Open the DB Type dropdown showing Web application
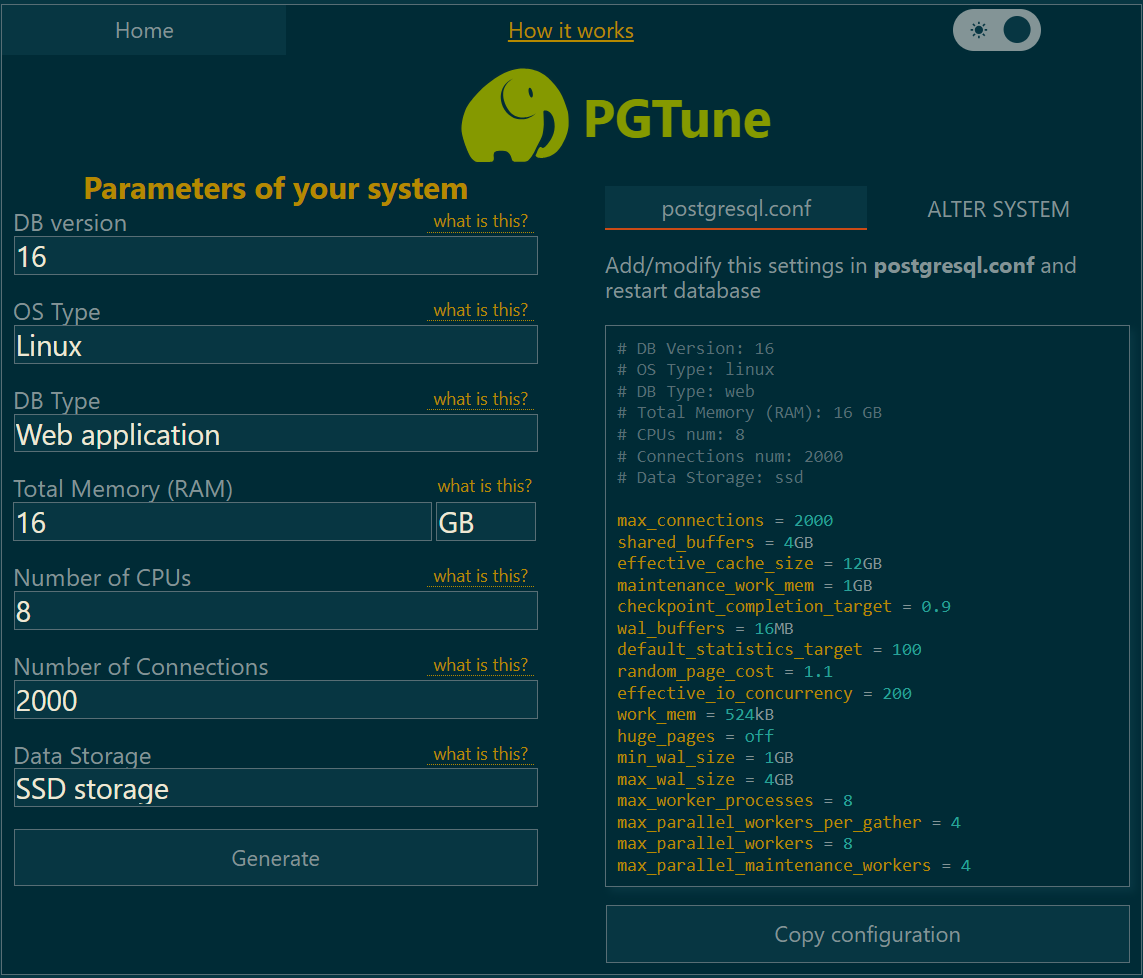The width and height of the screenshot is (1143, 978). (275, 434)
